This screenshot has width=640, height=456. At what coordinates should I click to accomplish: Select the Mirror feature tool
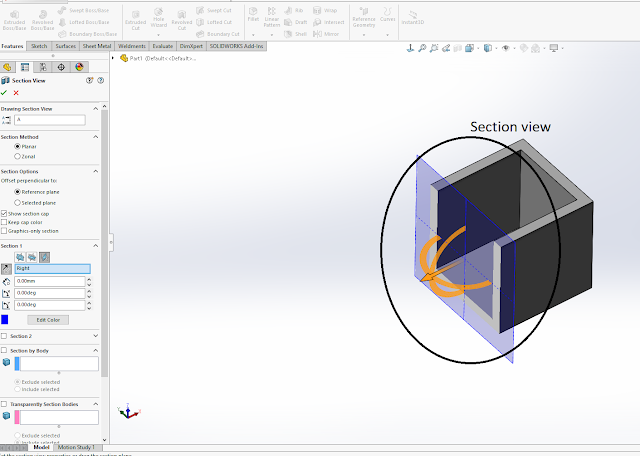click(326, 34)
